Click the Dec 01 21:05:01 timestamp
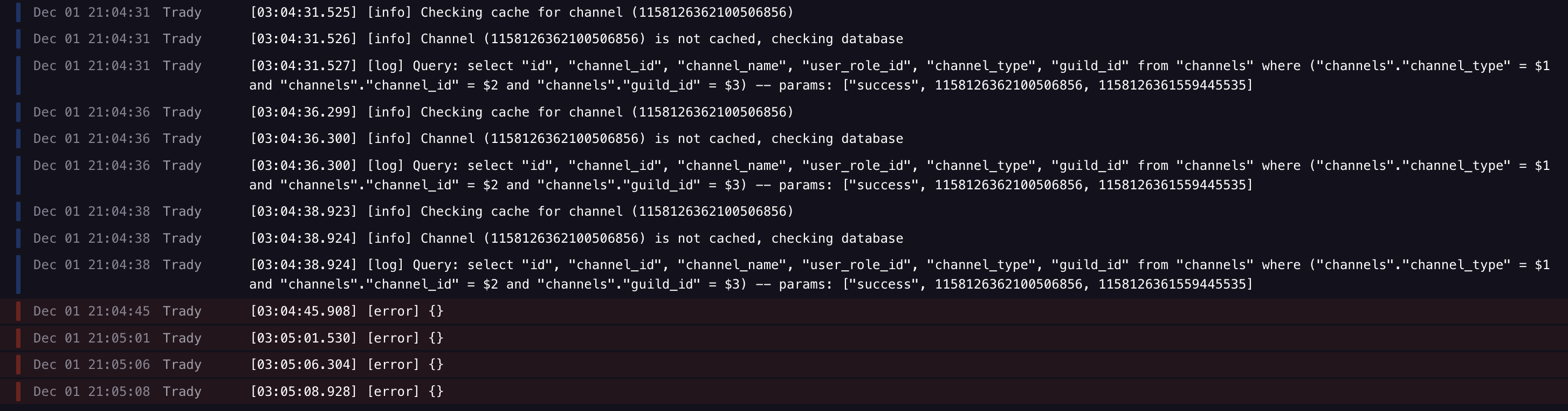This screenshot has height=411, width=1568. coord(91,338)
